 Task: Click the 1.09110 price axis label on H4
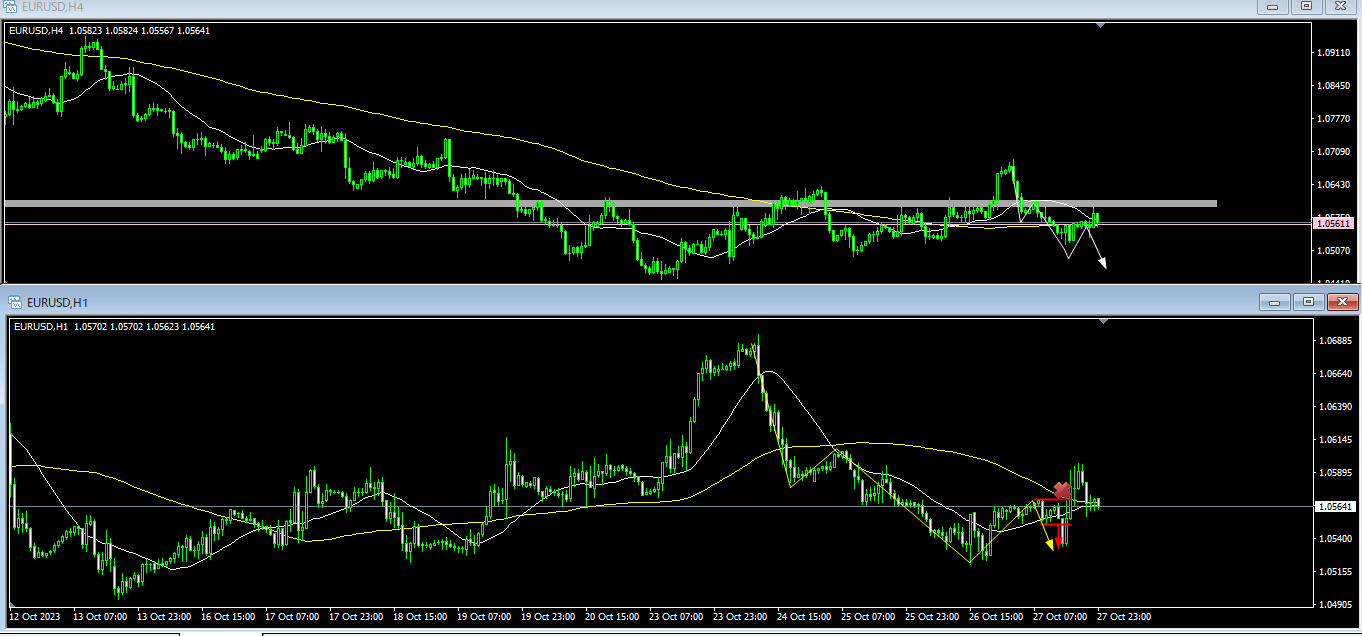(x=1335, y=52)
